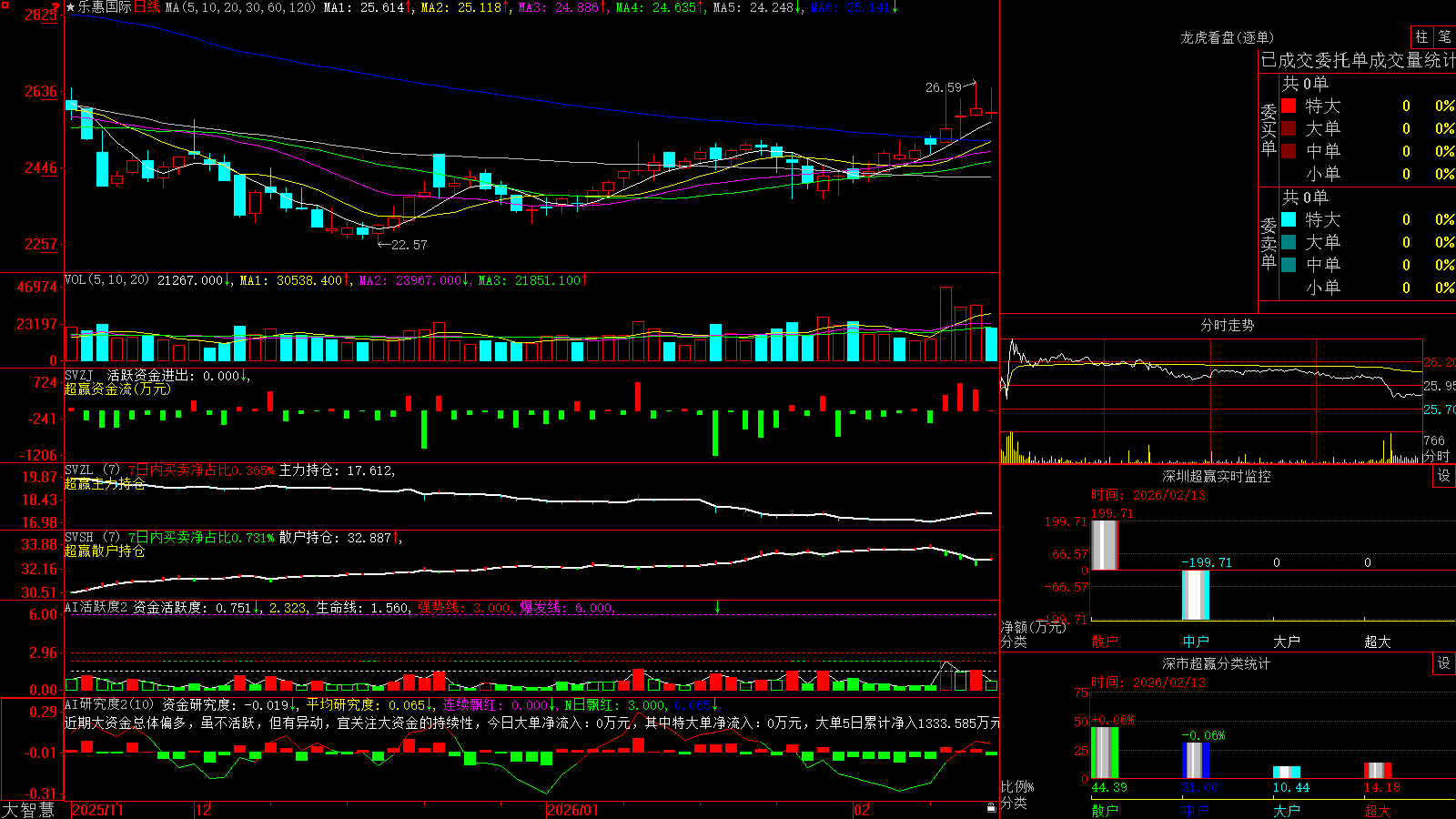This screenshot has height=819, width=1456.
Task: Click the 2025/11 timeline marker
Action: pos(97,810)
